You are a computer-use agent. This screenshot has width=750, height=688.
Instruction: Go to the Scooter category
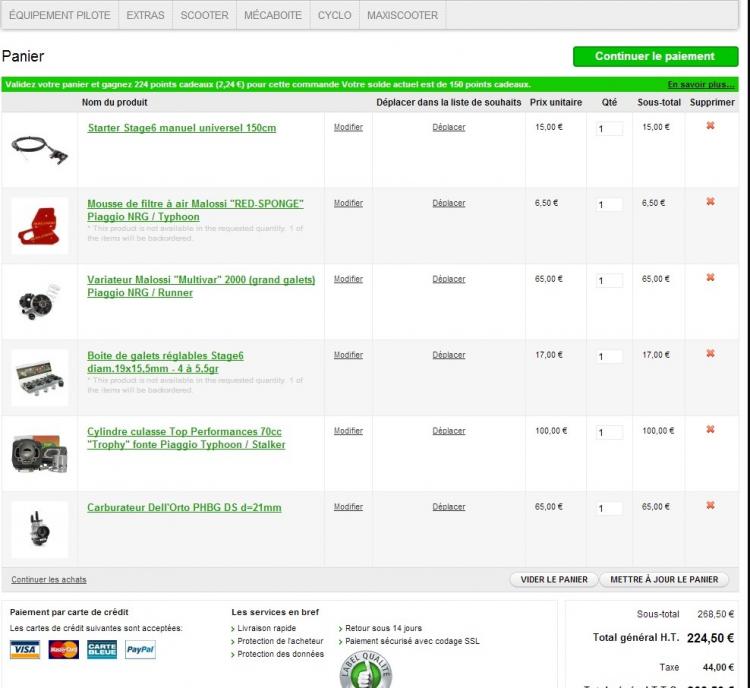tap(204, 15)
